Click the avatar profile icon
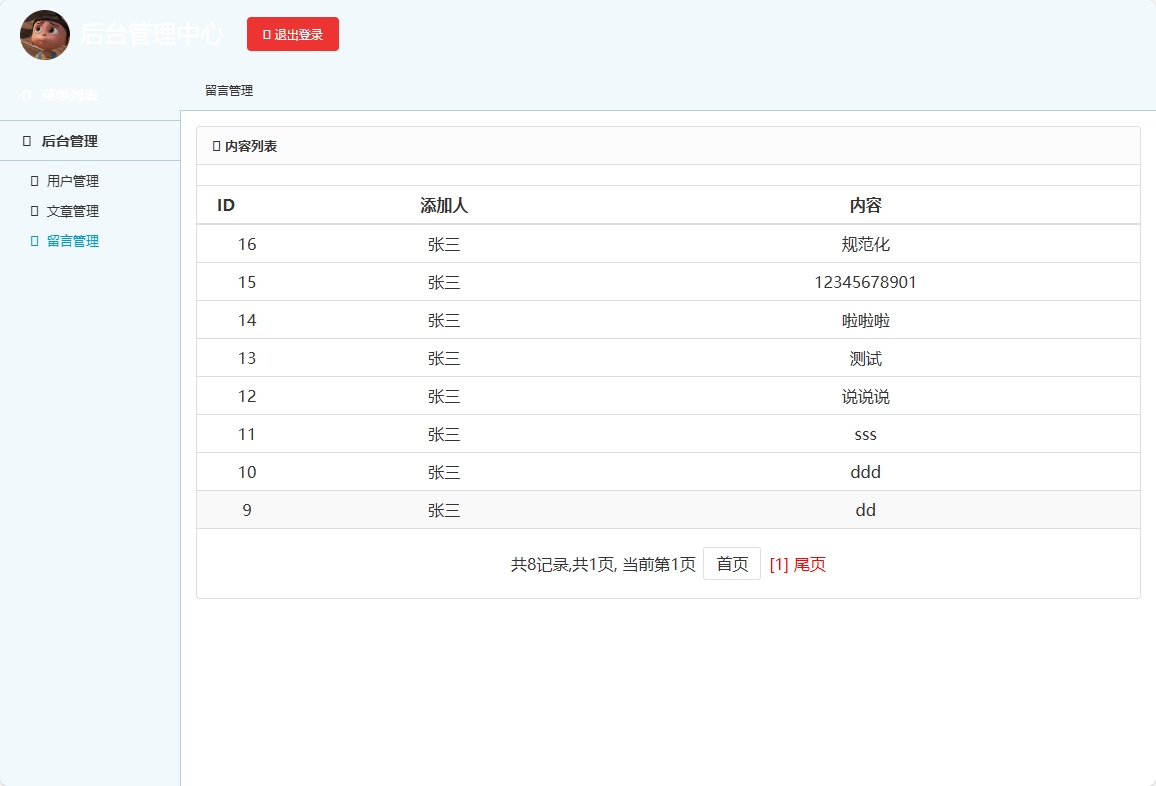 point(44,34)
